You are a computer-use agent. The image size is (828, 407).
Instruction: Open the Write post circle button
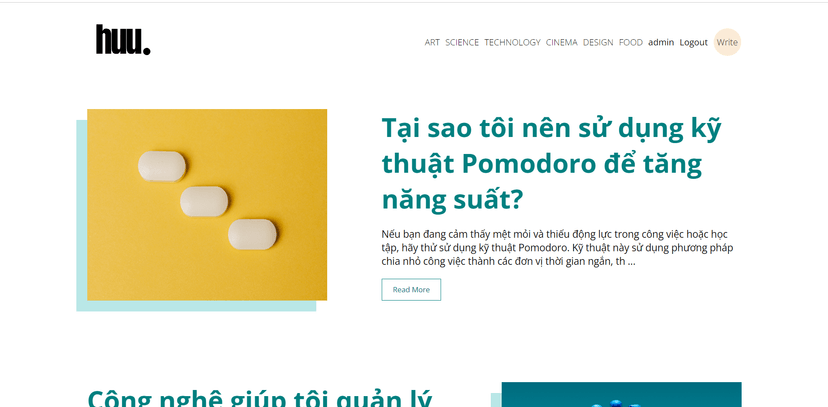[x=727, y=42]
